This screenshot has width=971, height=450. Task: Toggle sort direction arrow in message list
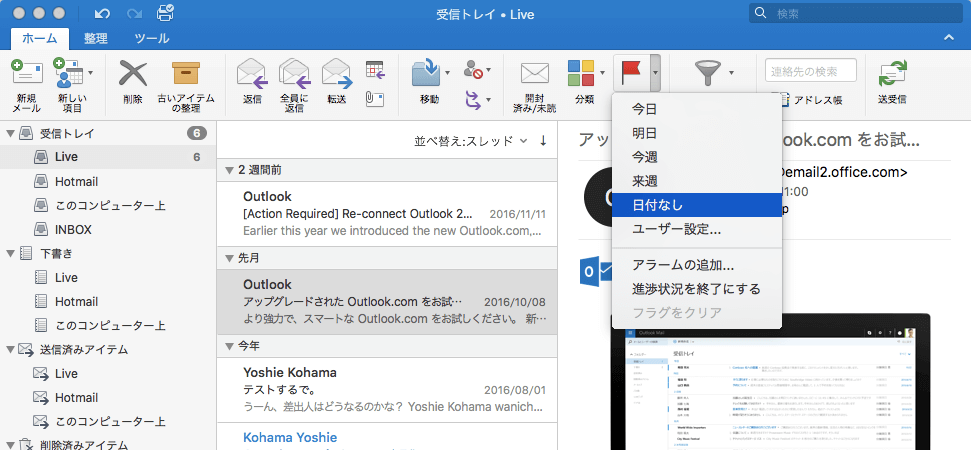(543, 141)
